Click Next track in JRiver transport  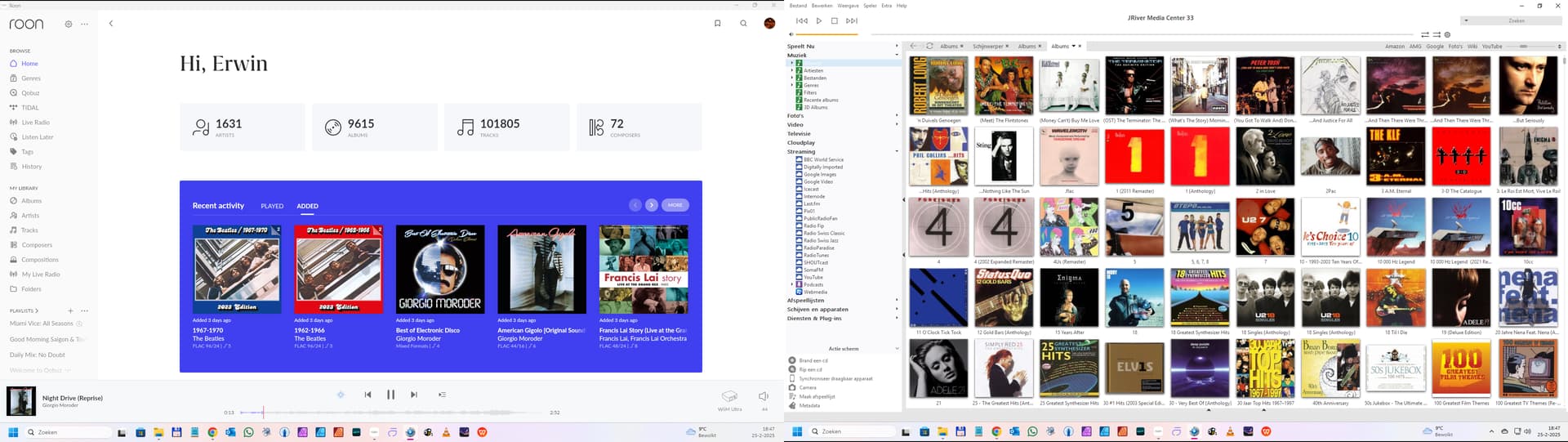[x=852, y=20]
